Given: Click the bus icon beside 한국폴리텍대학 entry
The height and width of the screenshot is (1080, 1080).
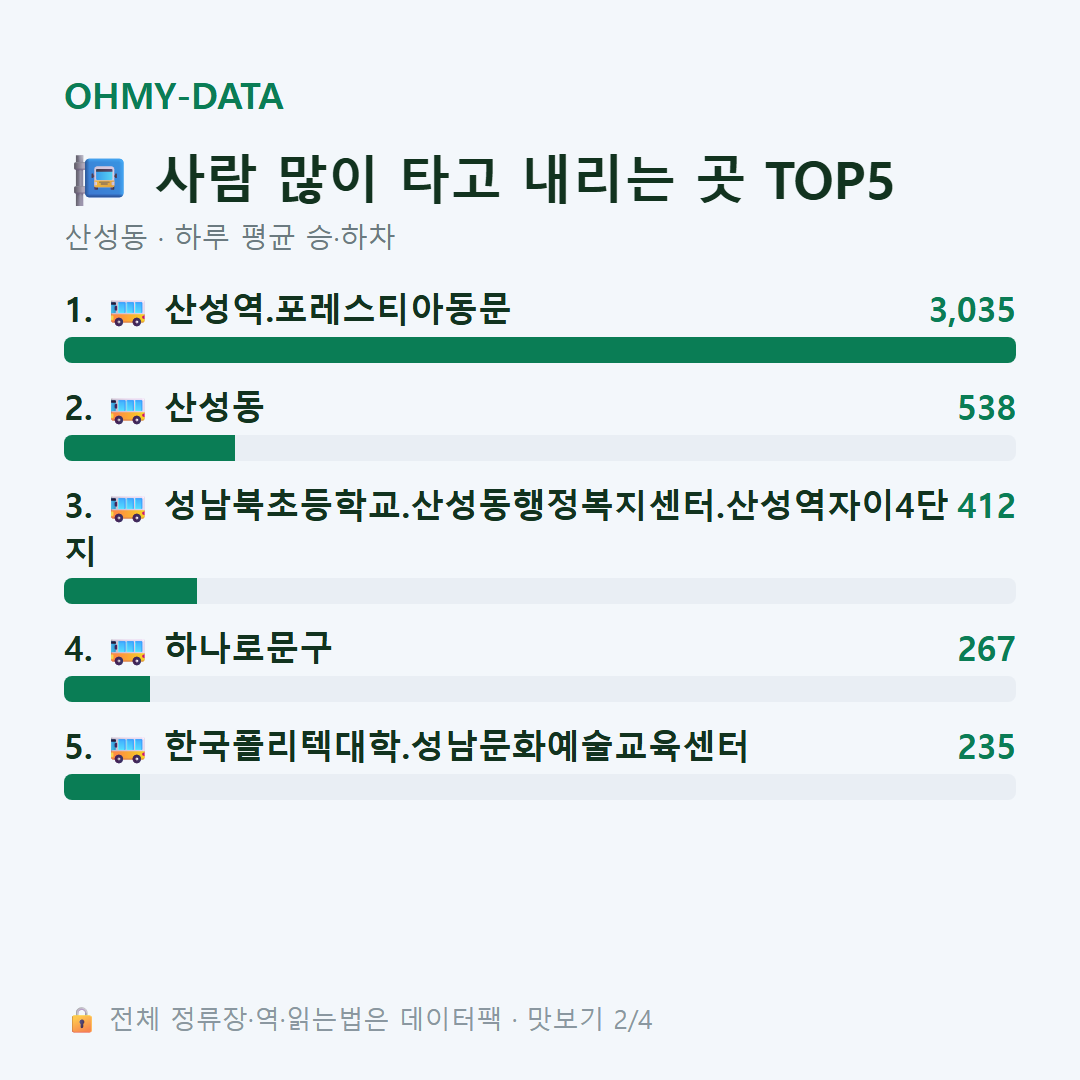Looking at the screenshot, I should click(x=128, y=748).
